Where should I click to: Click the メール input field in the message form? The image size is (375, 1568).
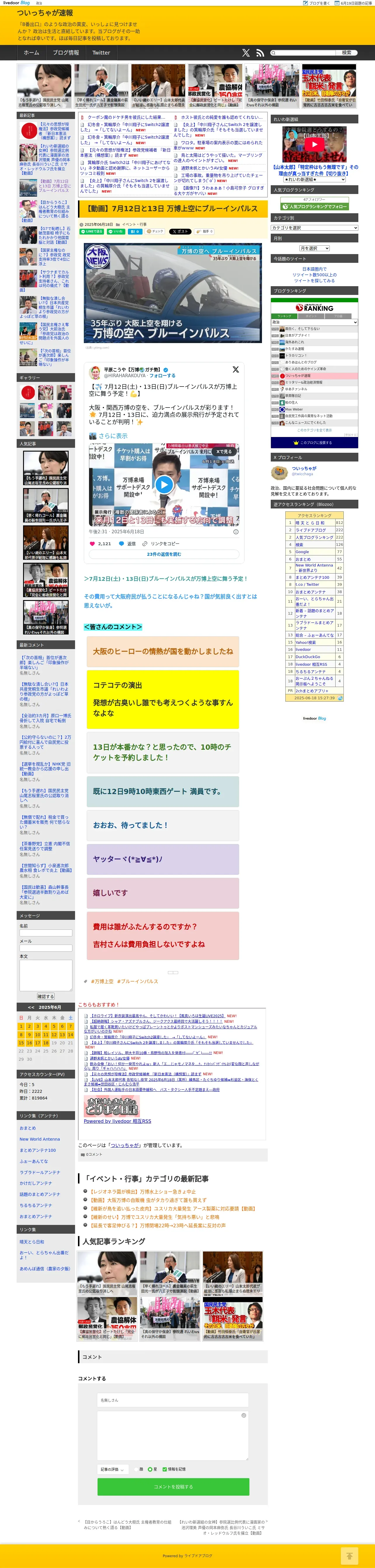[x=46, y=948]
